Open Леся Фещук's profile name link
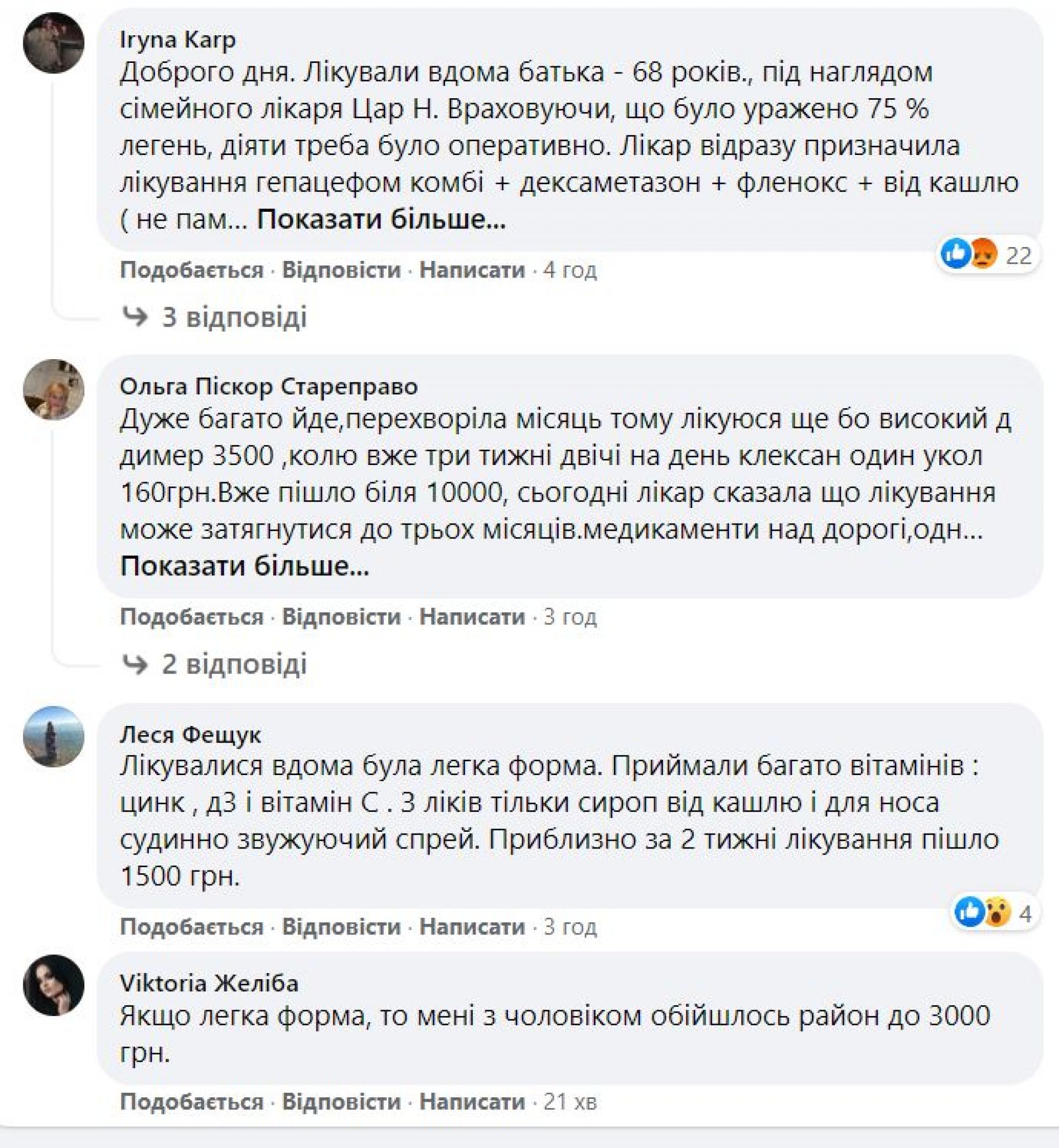This screenshot has width=1059, height=1148. tap(190, 734)
